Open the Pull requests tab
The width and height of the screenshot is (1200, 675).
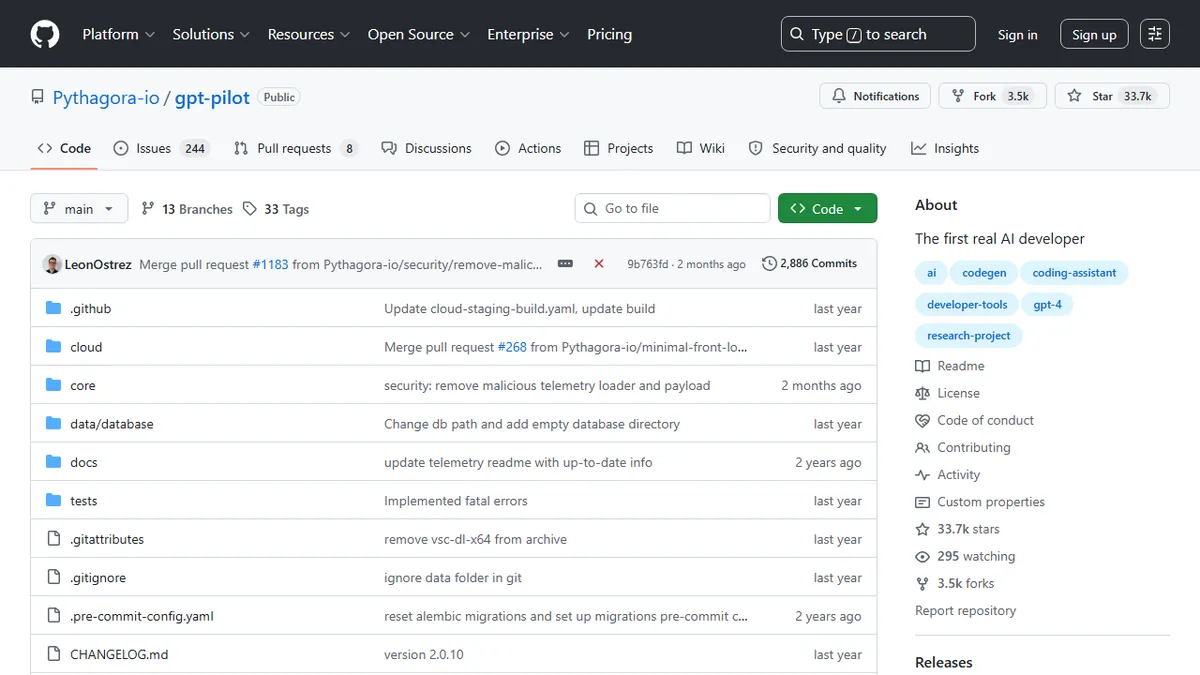pyautogui.click(x=296, y=148)
